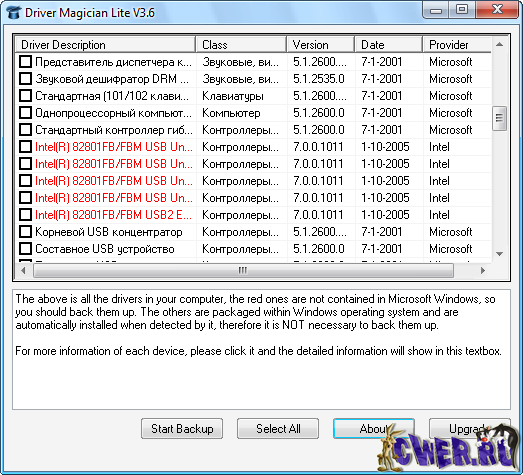The width and height of the screenshot is (523, 475).
Task: Click the Select All button
Action: pyautogui.click(x=278, y=429)
